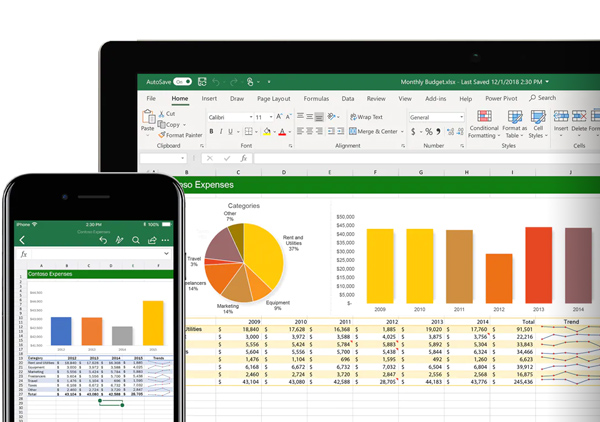The height and width of the screenshot is (422, 600).
Task: Select the Home ribbon tab
Action: coord(179,99)
